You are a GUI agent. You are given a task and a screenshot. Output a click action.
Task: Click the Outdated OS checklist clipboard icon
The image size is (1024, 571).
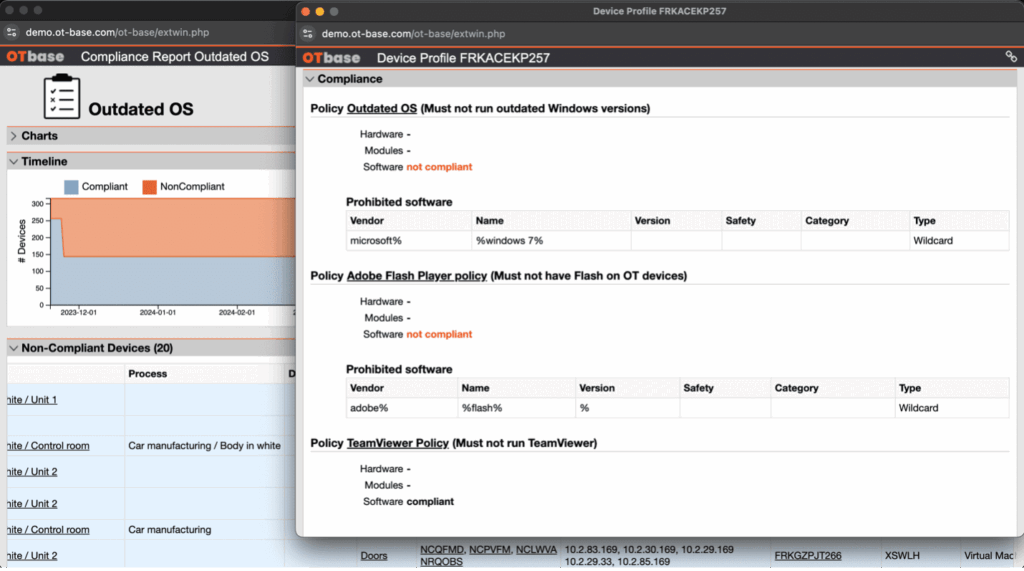62,97
